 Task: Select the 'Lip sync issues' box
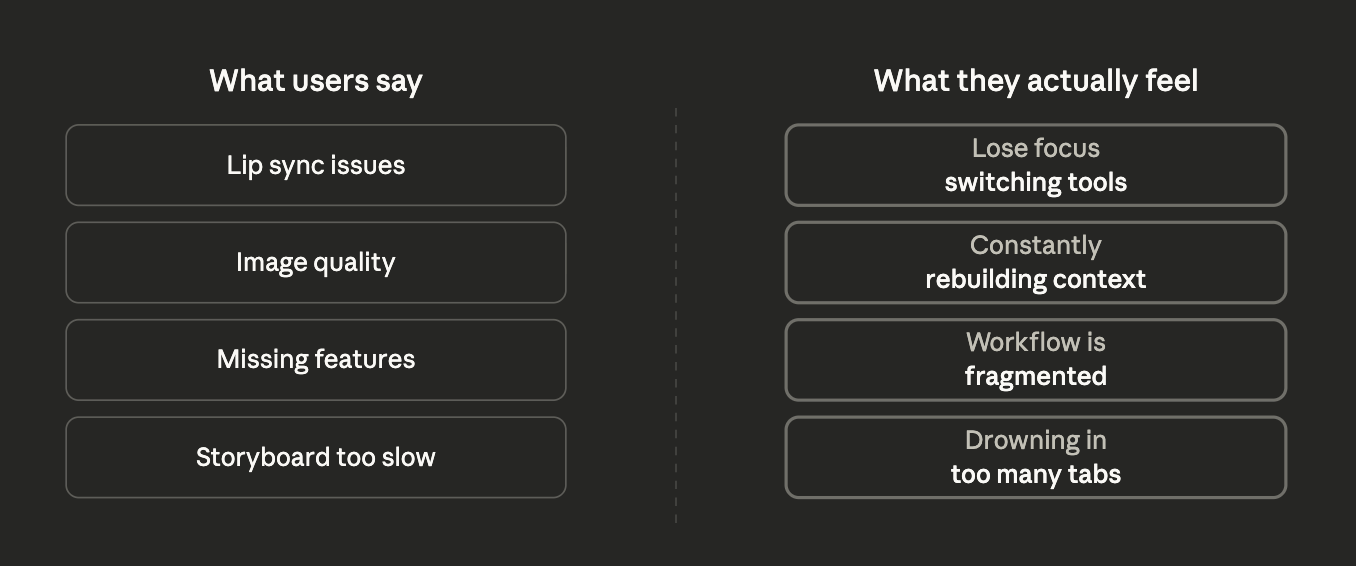316,165
